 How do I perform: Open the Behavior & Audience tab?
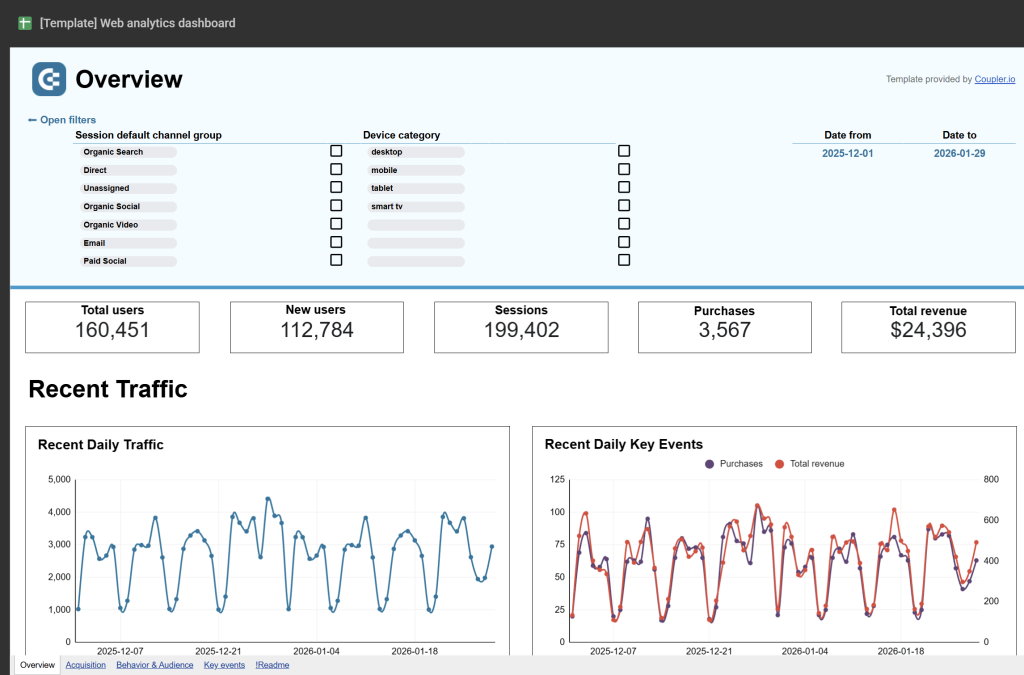[154, 665]
